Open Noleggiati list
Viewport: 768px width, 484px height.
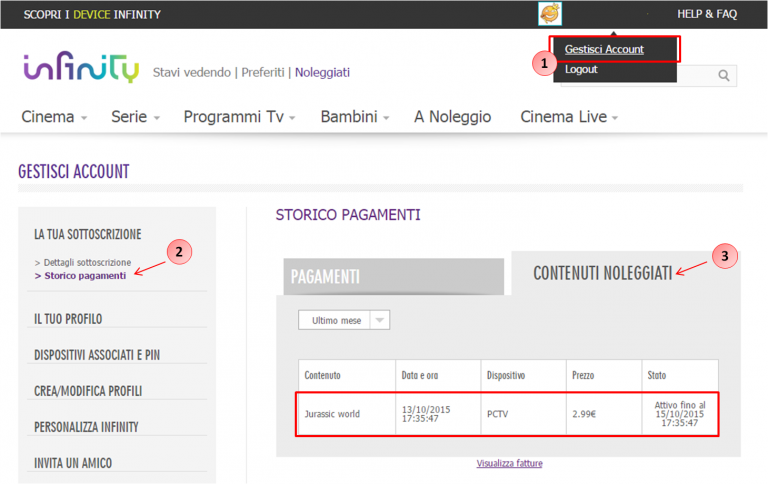(322, 73)
